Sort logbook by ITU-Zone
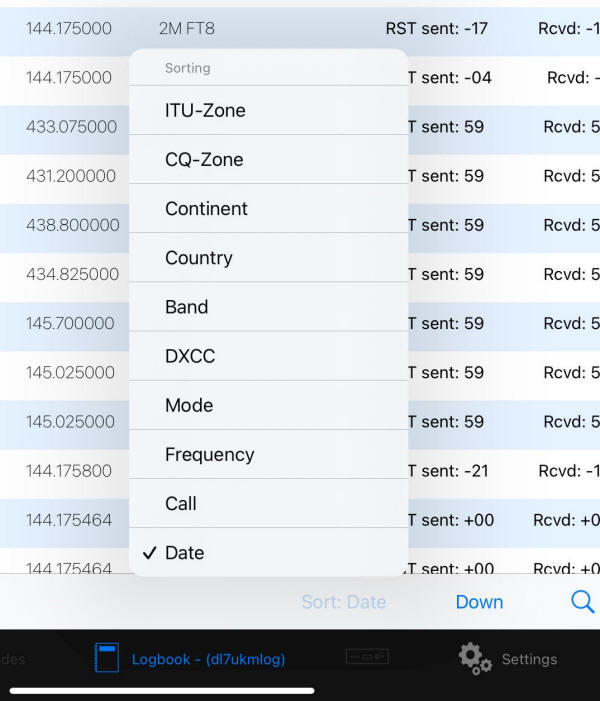The height and width of the screenshot is (701, 600). [269, 110]
